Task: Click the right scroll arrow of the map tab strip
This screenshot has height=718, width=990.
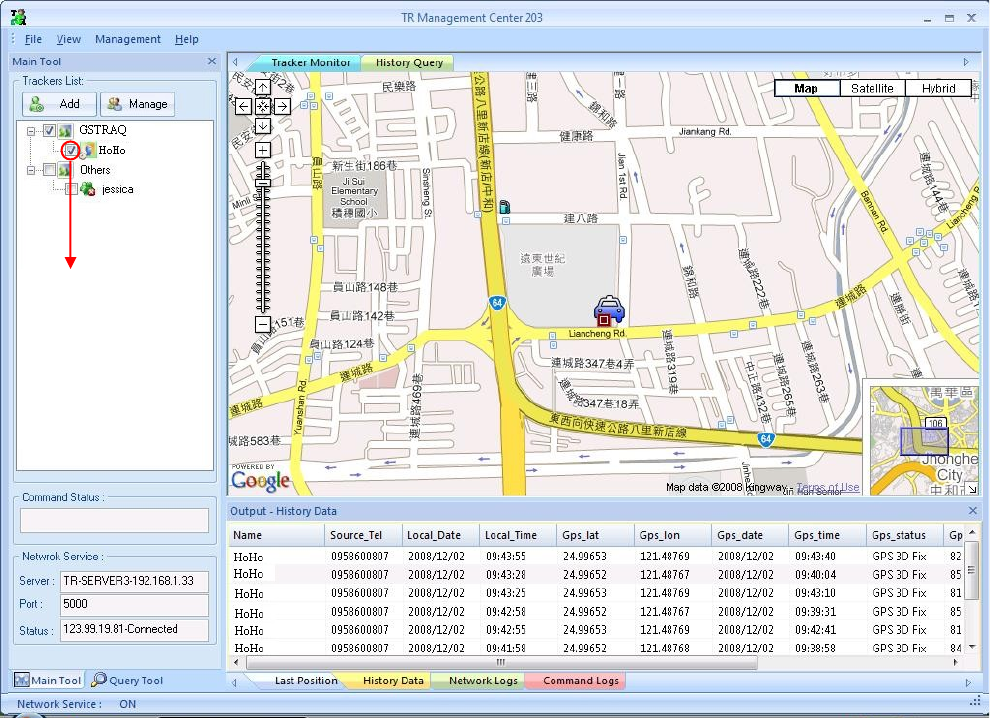Action: click(x=966, y=62)
